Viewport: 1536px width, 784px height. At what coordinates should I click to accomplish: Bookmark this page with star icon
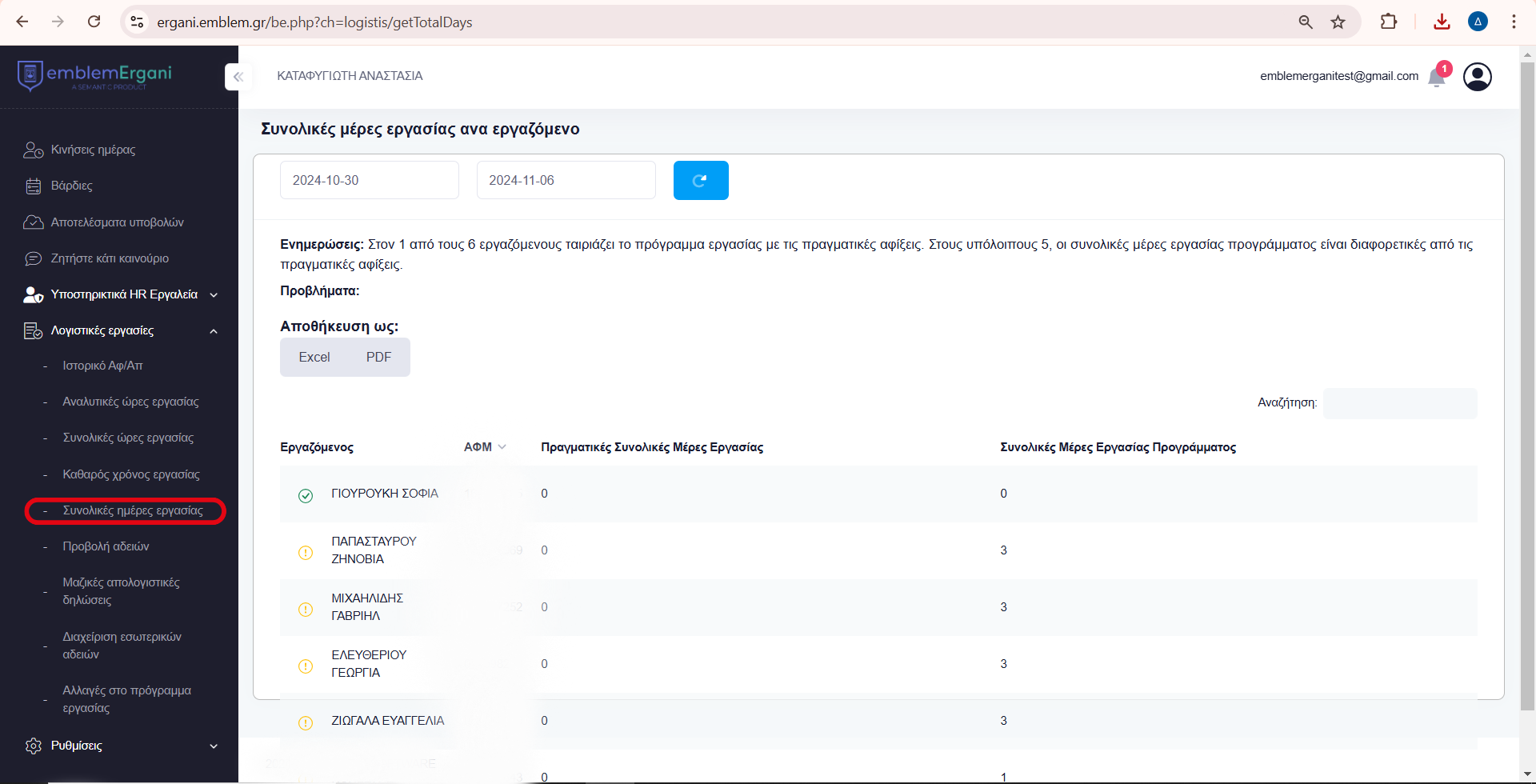click(x=1338, y=22)
